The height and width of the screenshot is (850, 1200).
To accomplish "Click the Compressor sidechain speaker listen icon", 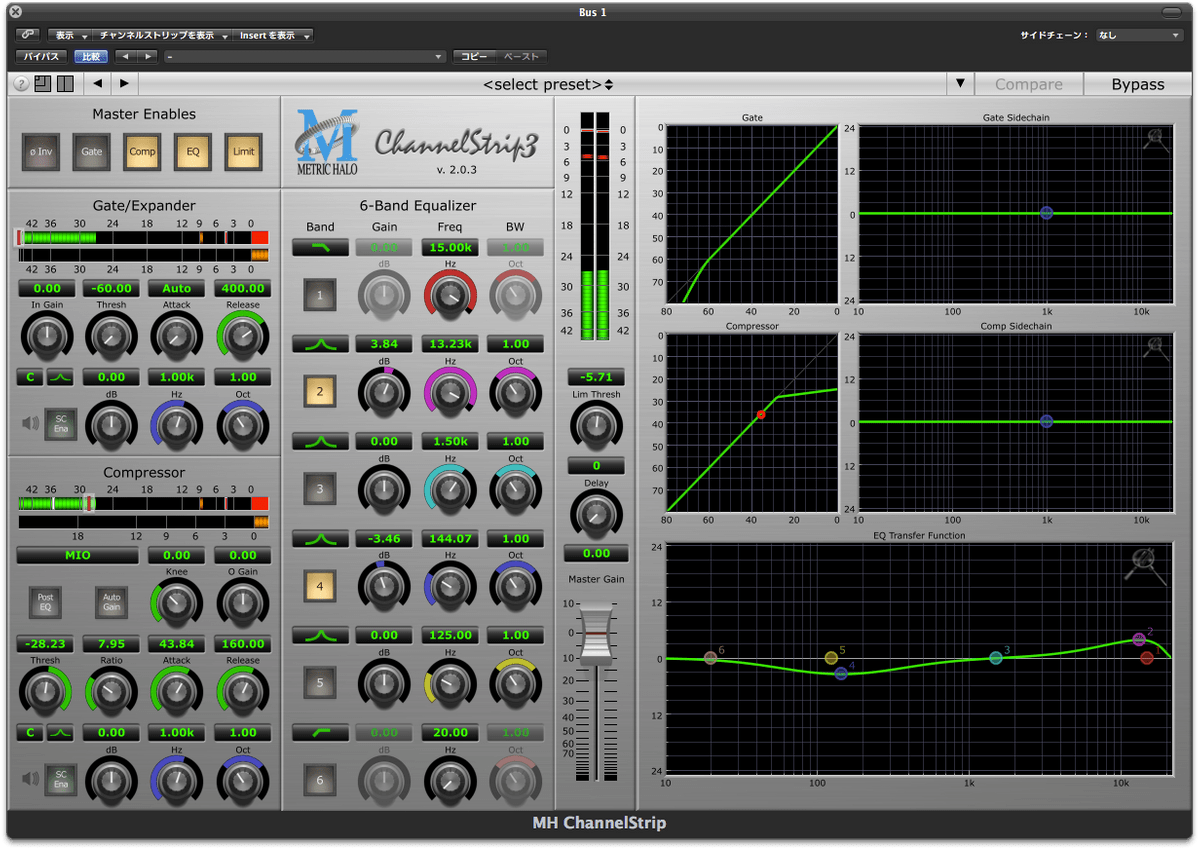I will pos(30,778).
